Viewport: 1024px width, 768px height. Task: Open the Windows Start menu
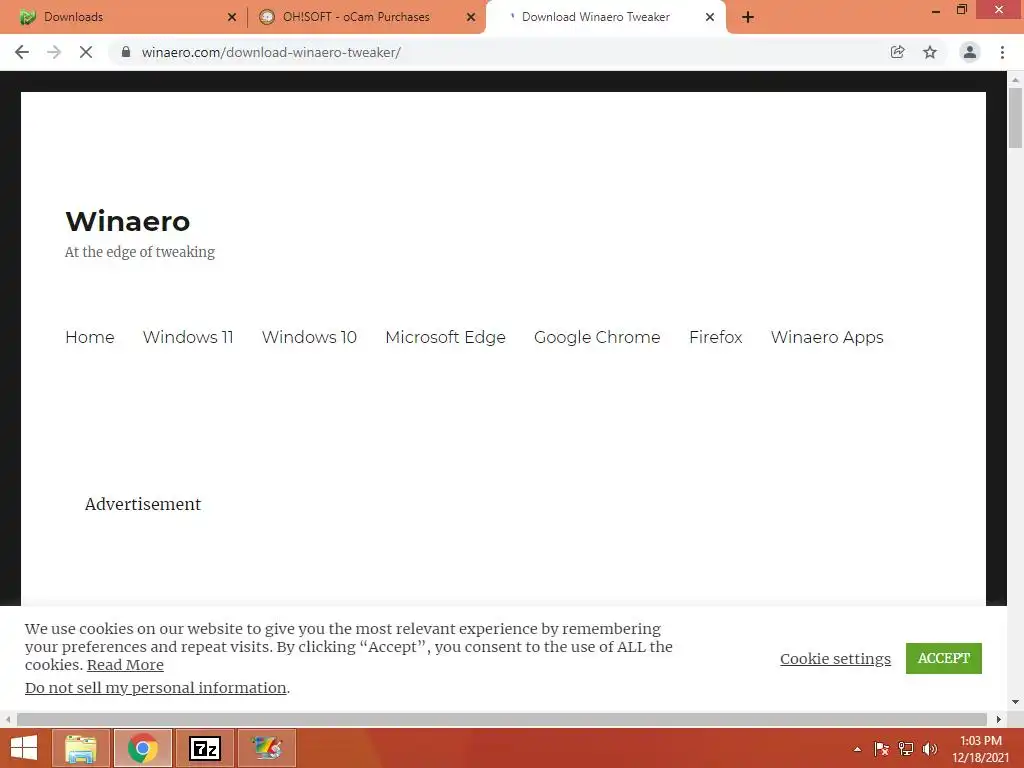tap(24, 748)
